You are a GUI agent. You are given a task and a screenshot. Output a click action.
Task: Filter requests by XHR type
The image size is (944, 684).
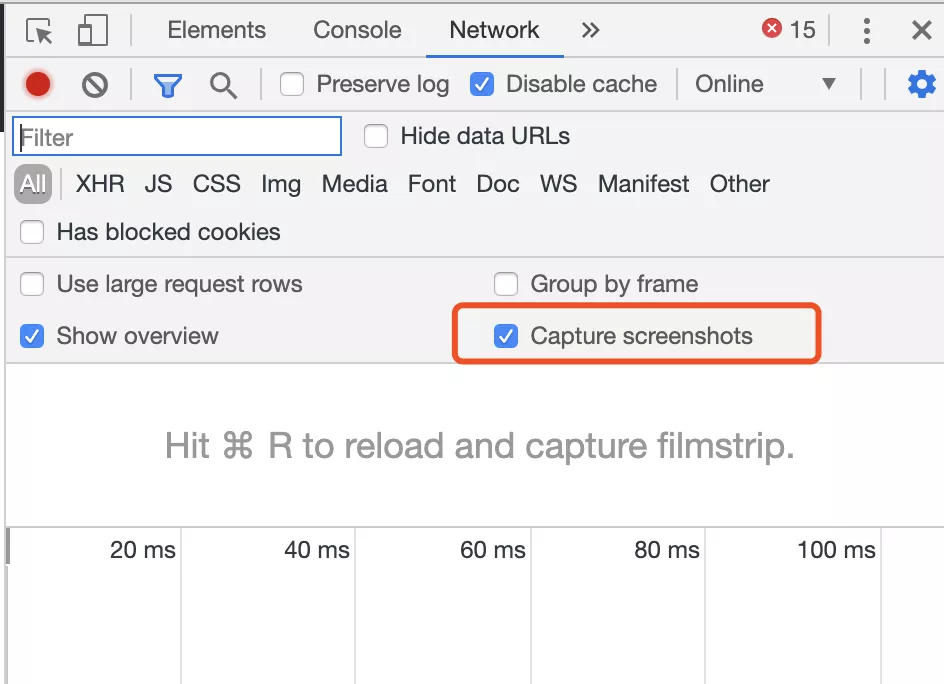(x=100, y=184)
